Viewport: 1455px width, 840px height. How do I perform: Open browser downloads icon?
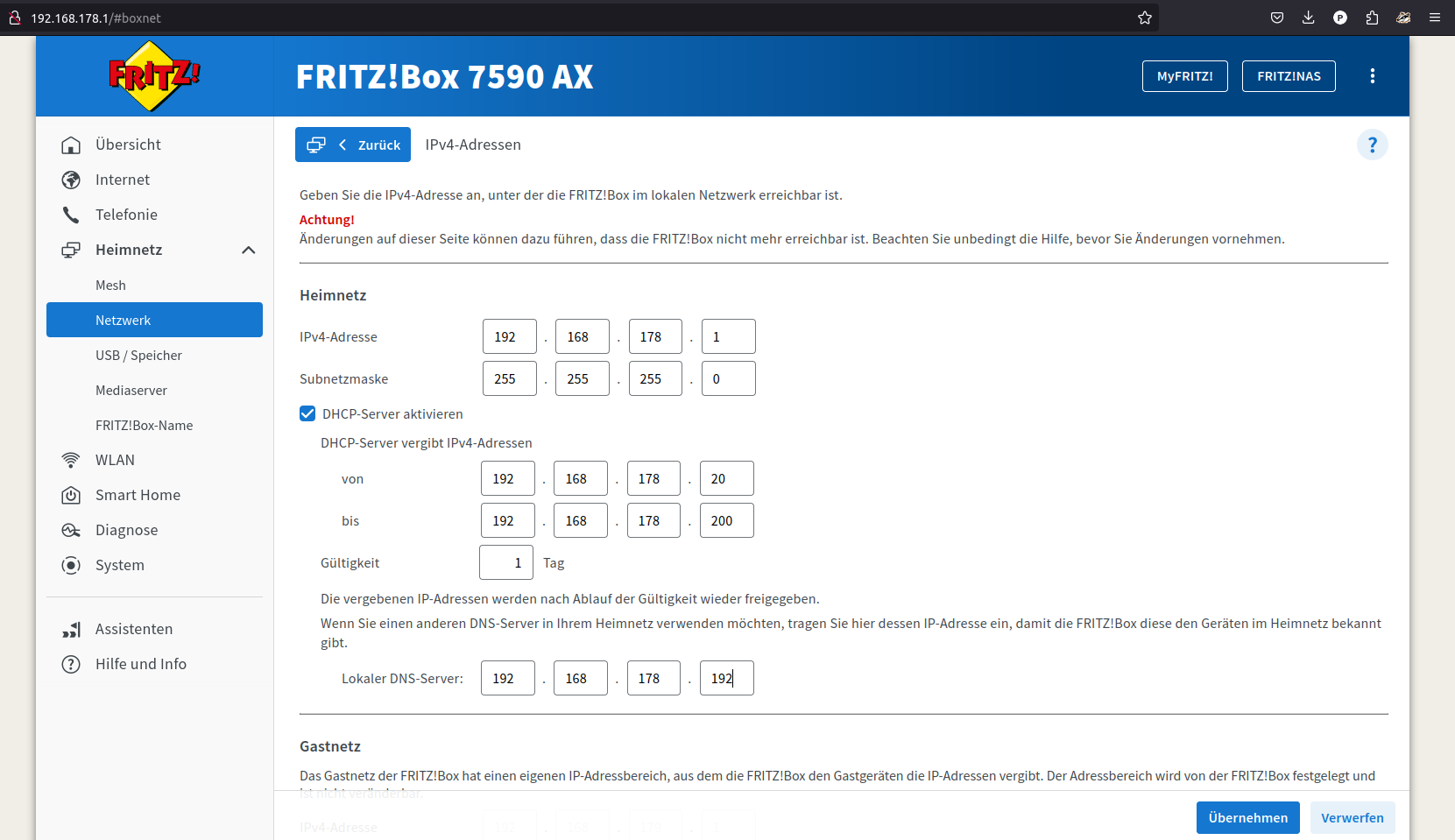[x=1308, y=18]
